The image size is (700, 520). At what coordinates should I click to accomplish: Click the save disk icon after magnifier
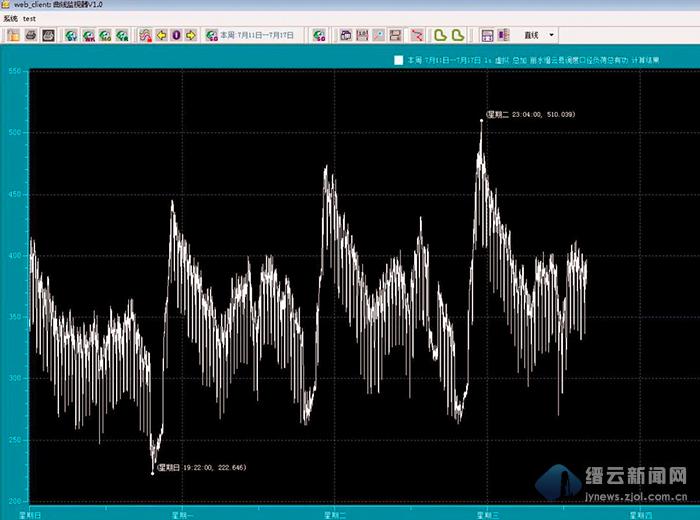(395, 35)
